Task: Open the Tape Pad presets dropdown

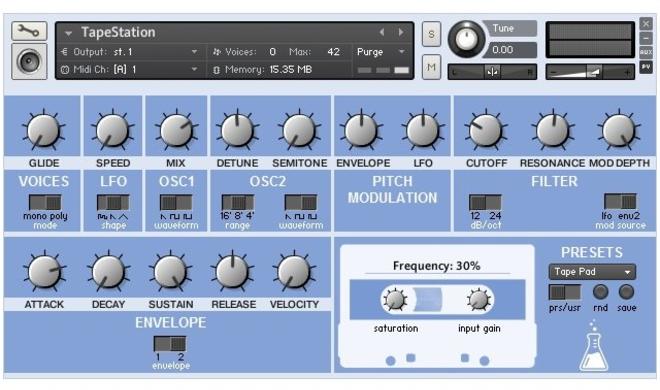Action: pos(592,272)
